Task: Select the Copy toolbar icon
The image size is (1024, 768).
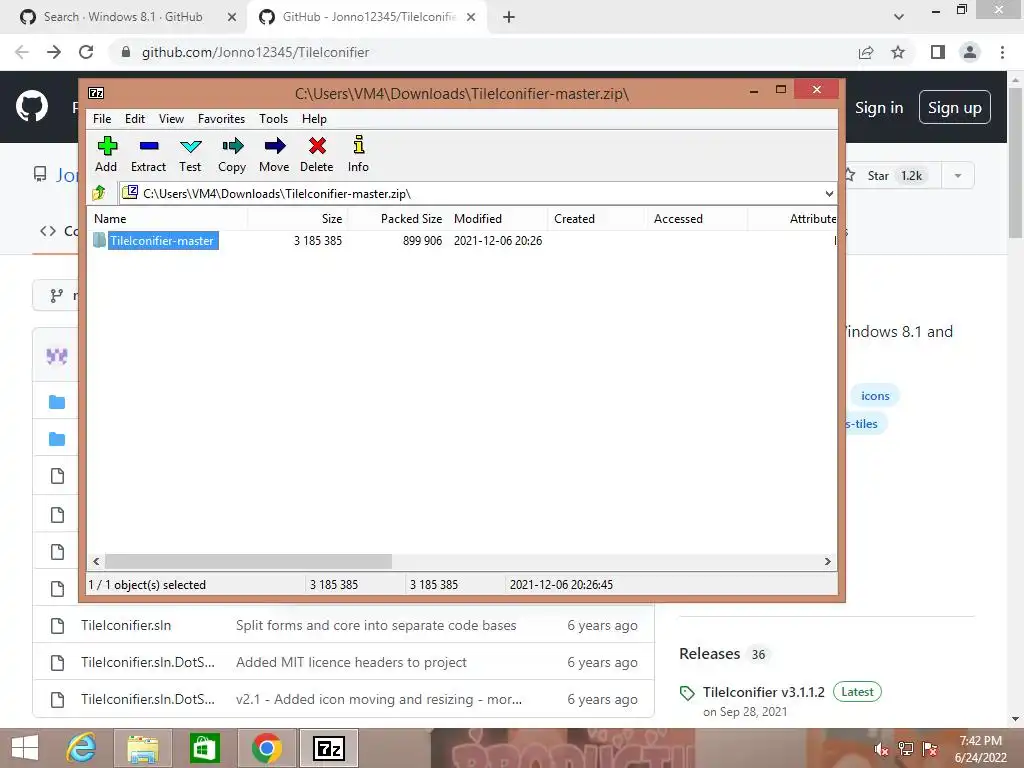Action: [x=232, y=154]
